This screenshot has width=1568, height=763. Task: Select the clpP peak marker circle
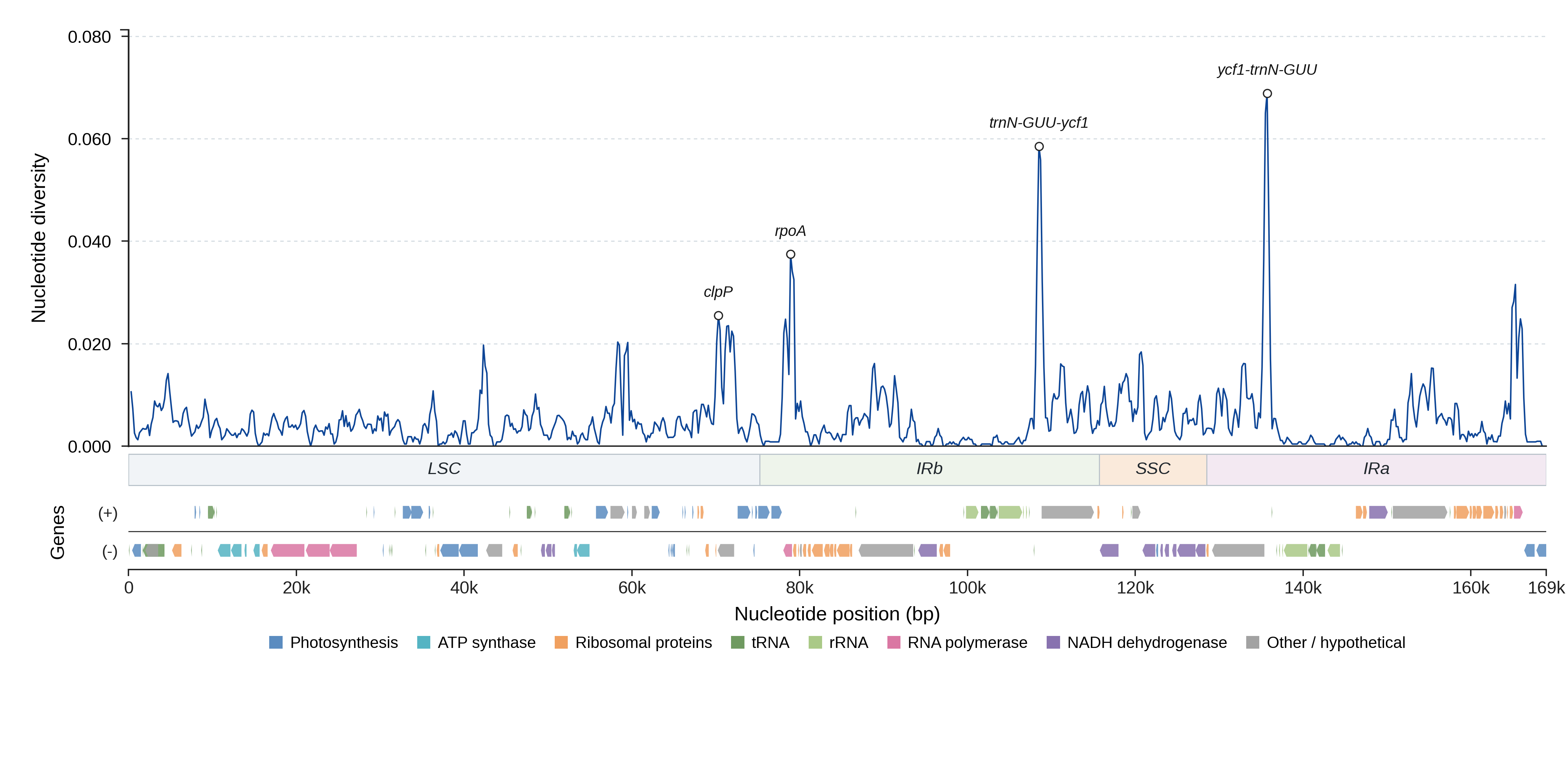coord(718,315)
